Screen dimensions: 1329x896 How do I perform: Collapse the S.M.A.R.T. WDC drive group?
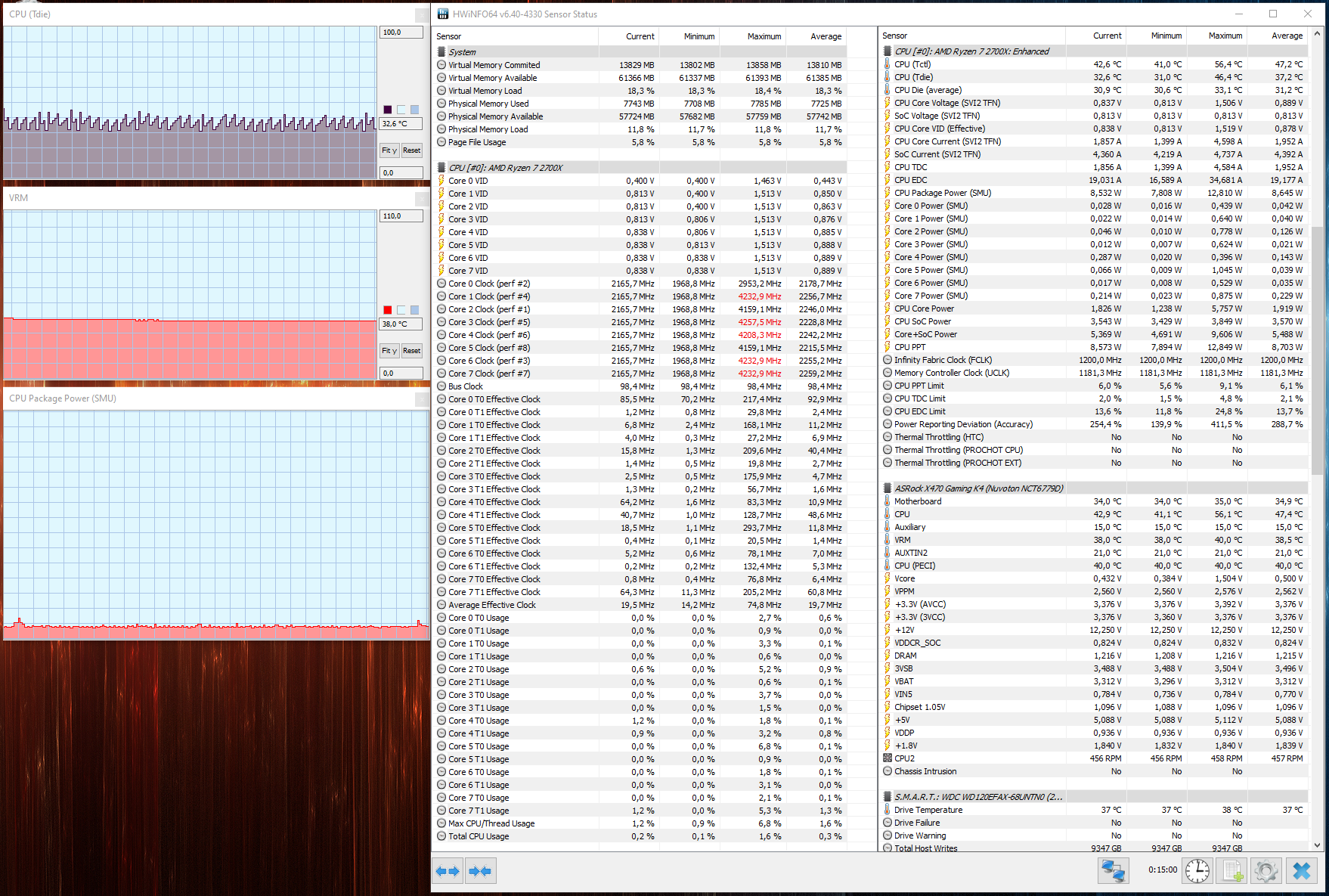point(887,796)
